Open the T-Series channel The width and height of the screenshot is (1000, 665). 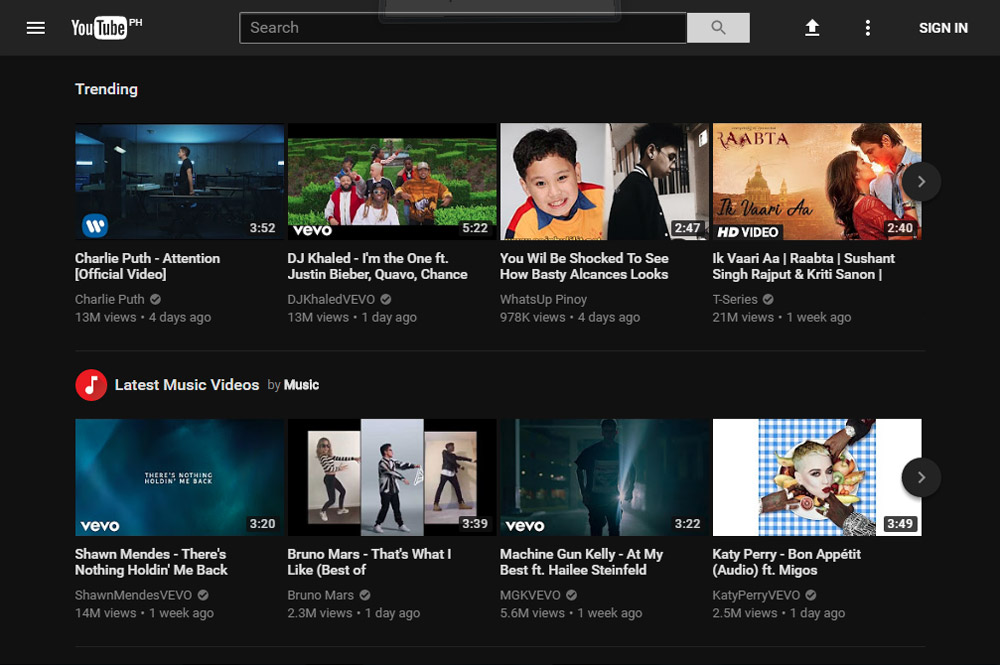733,299
